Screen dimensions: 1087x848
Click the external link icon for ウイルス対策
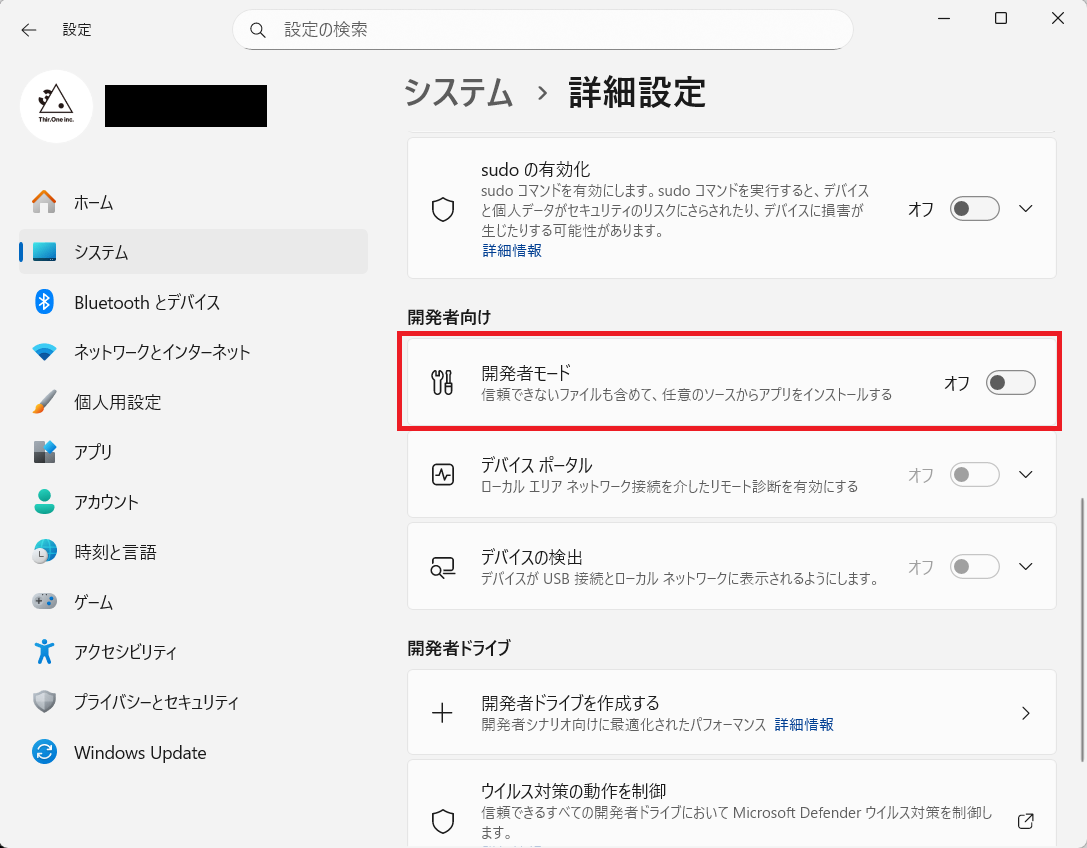point(1025,821)
